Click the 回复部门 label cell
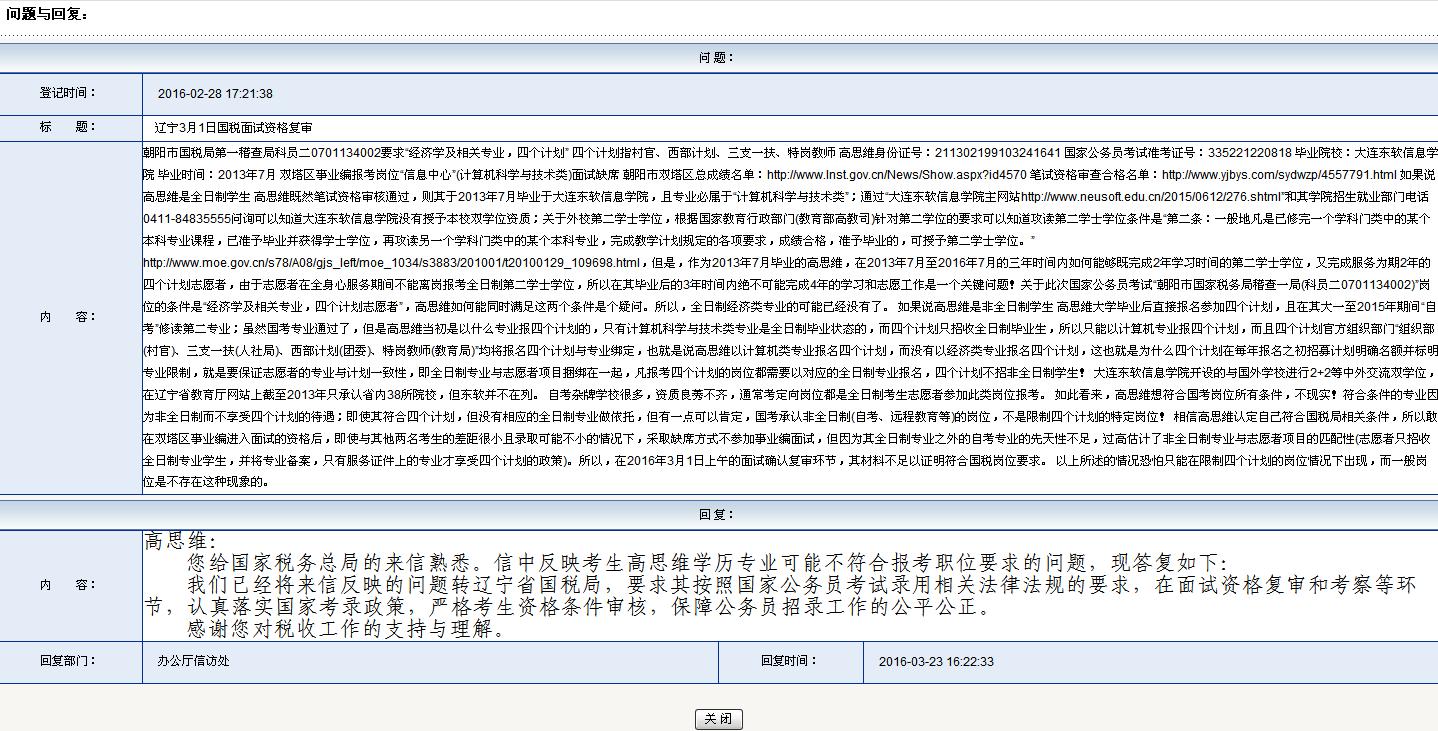The height and width of the screenshot is (731, 1438). click(70, 661)
